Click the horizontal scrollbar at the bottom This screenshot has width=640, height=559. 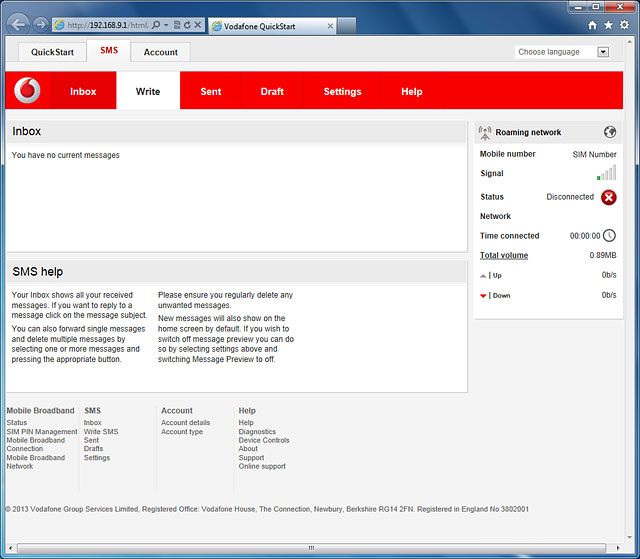[x=310, y=548]
